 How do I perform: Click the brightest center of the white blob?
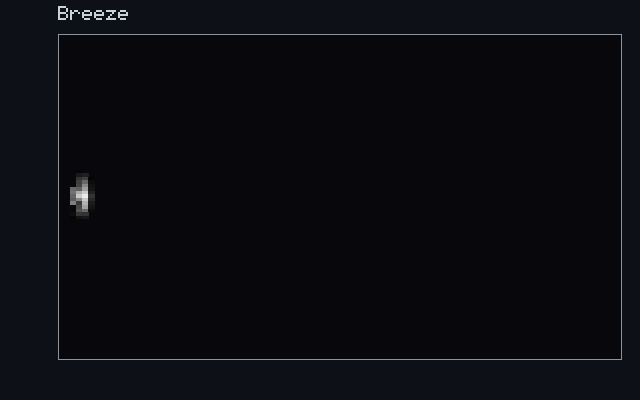(x=83, y=196)
